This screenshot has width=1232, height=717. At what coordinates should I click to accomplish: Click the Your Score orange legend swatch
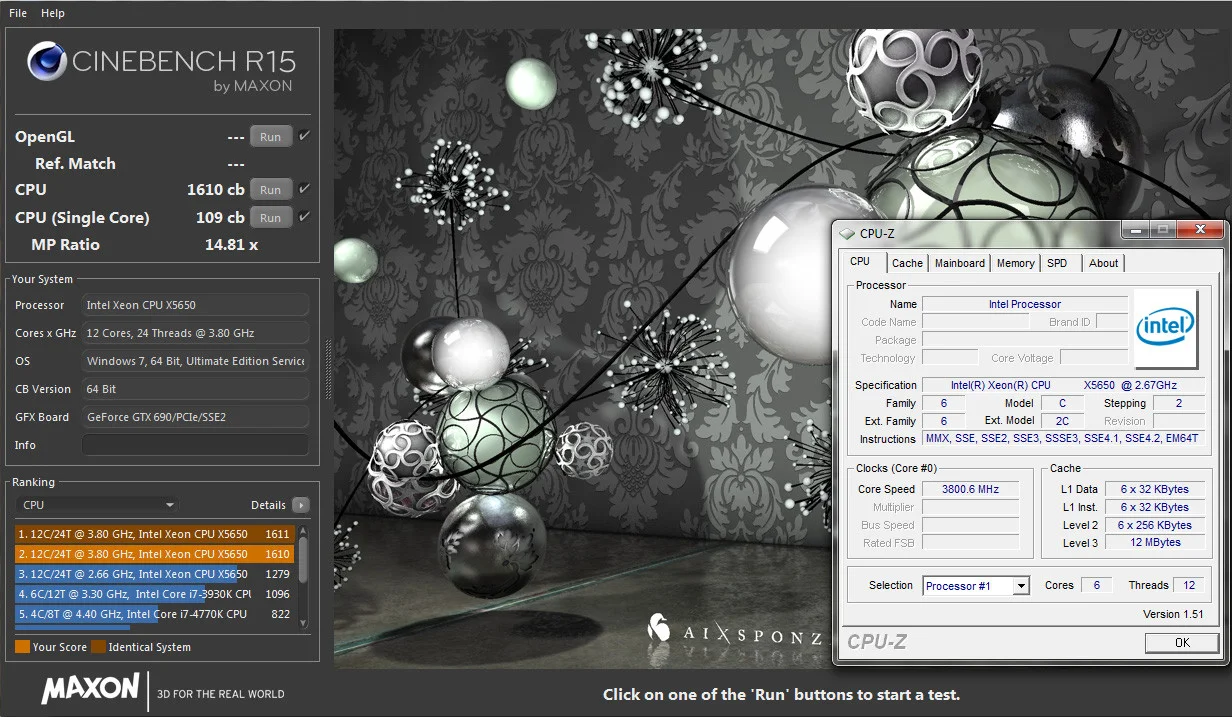point(22,647)
